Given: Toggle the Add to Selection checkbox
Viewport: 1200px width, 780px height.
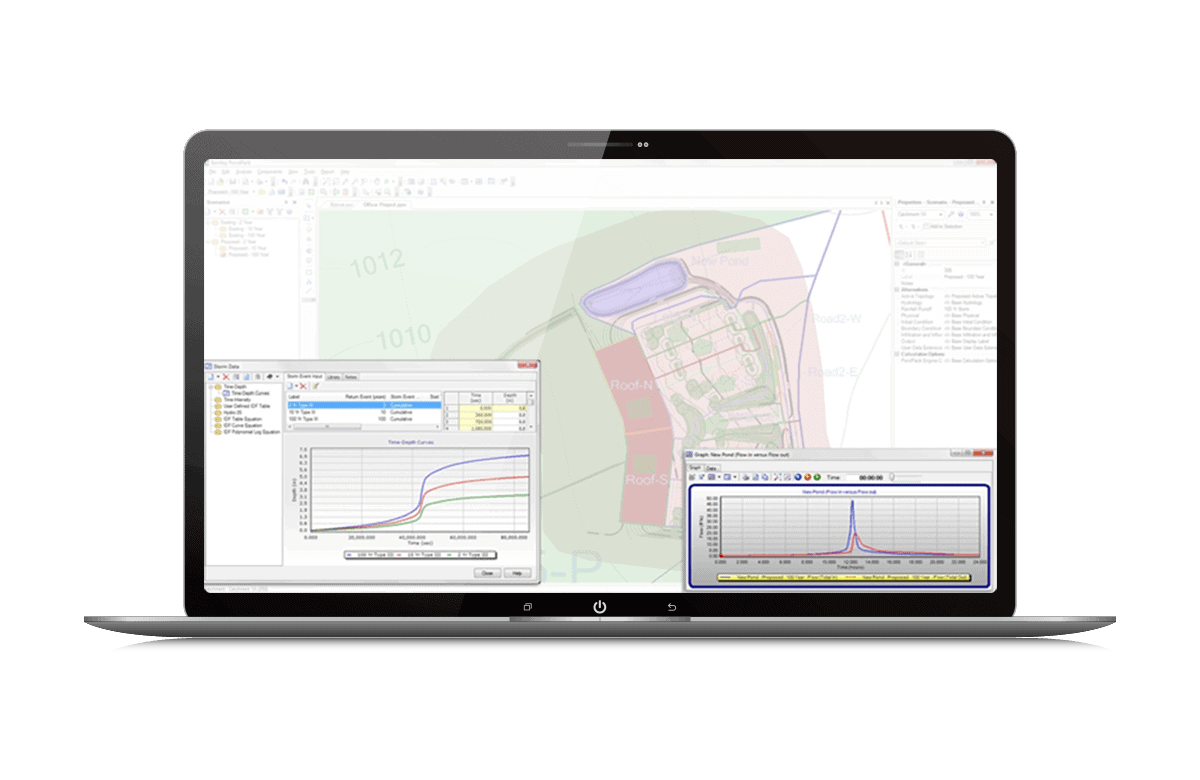Looking at the screenshot, I should tap(927, 226).
